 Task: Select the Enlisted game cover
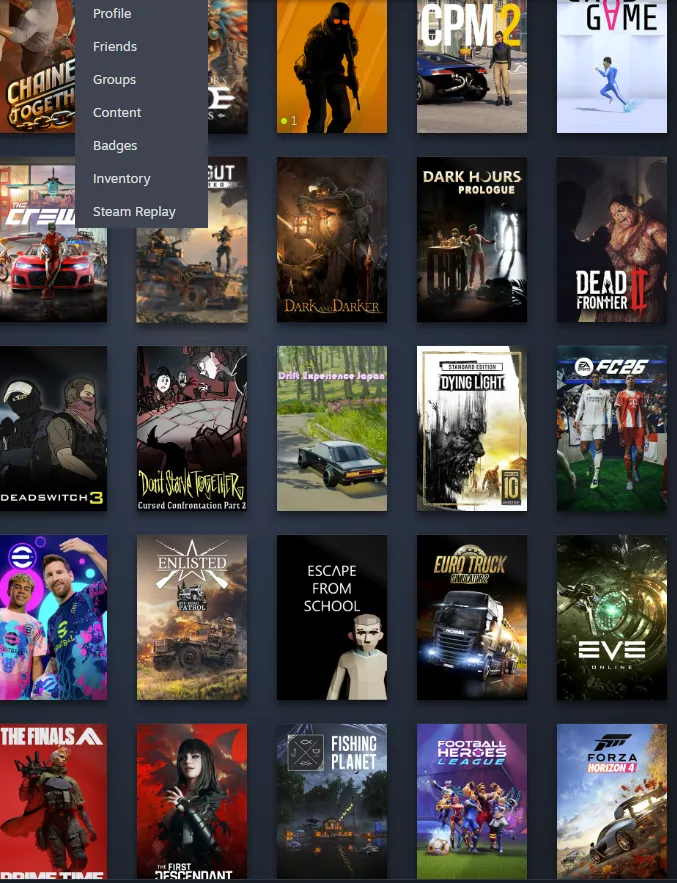coord(192,618)
